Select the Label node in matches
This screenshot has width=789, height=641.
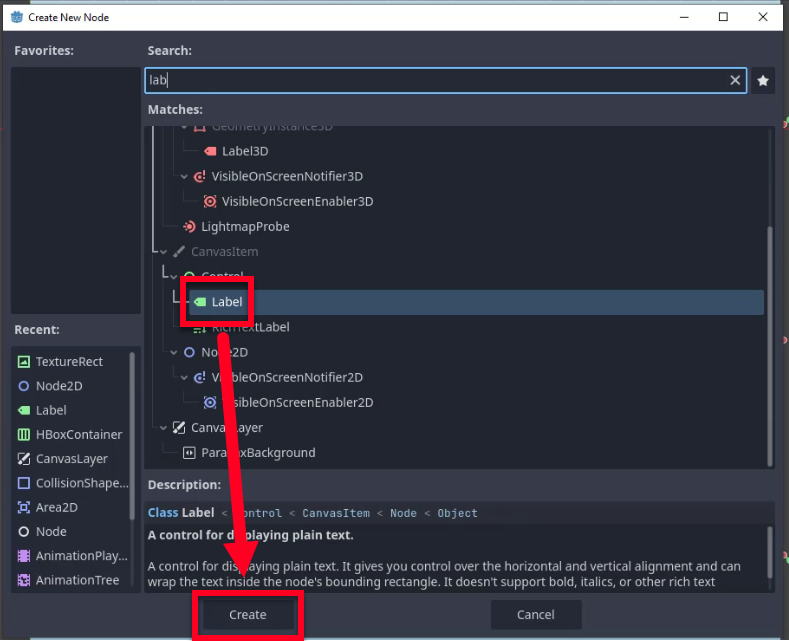pyautogui.click(x=227, y=302)
